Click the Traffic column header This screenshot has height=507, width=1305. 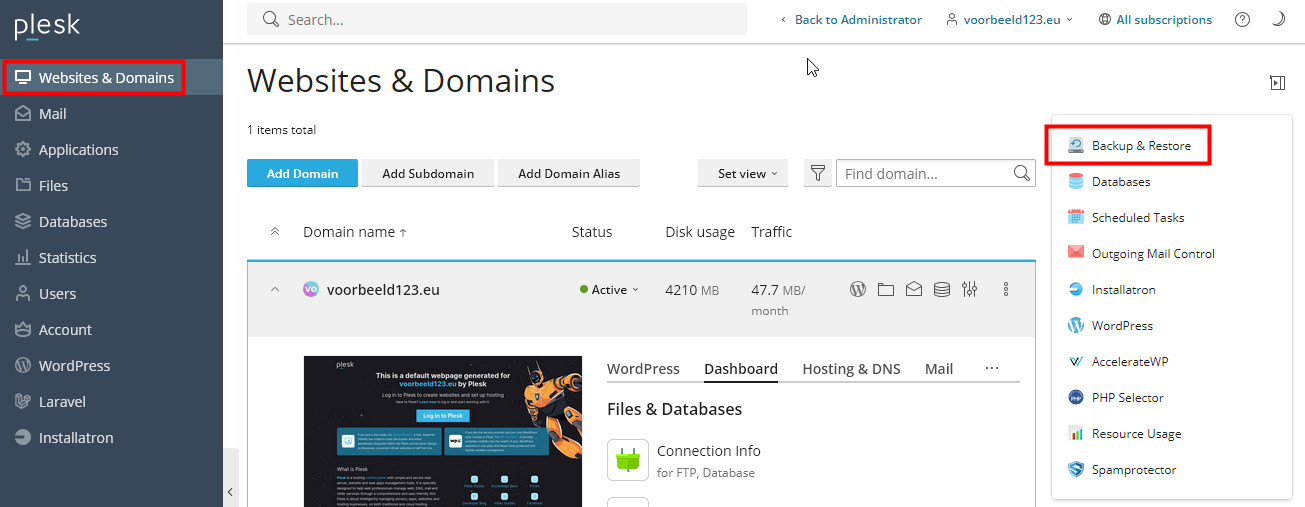[772, 232]
